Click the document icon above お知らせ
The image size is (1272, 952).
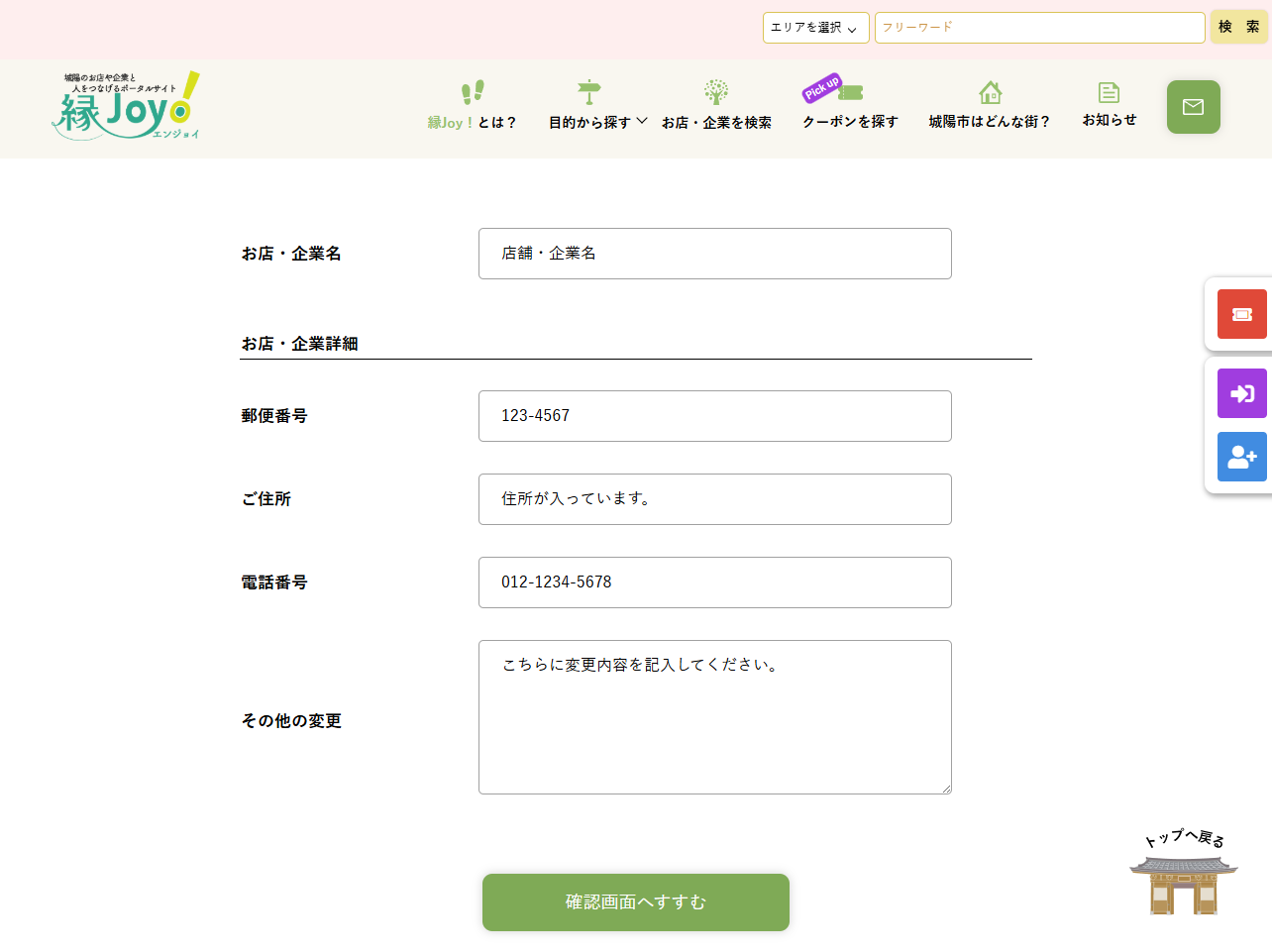pyautogui.click(x=1109, y=91)
